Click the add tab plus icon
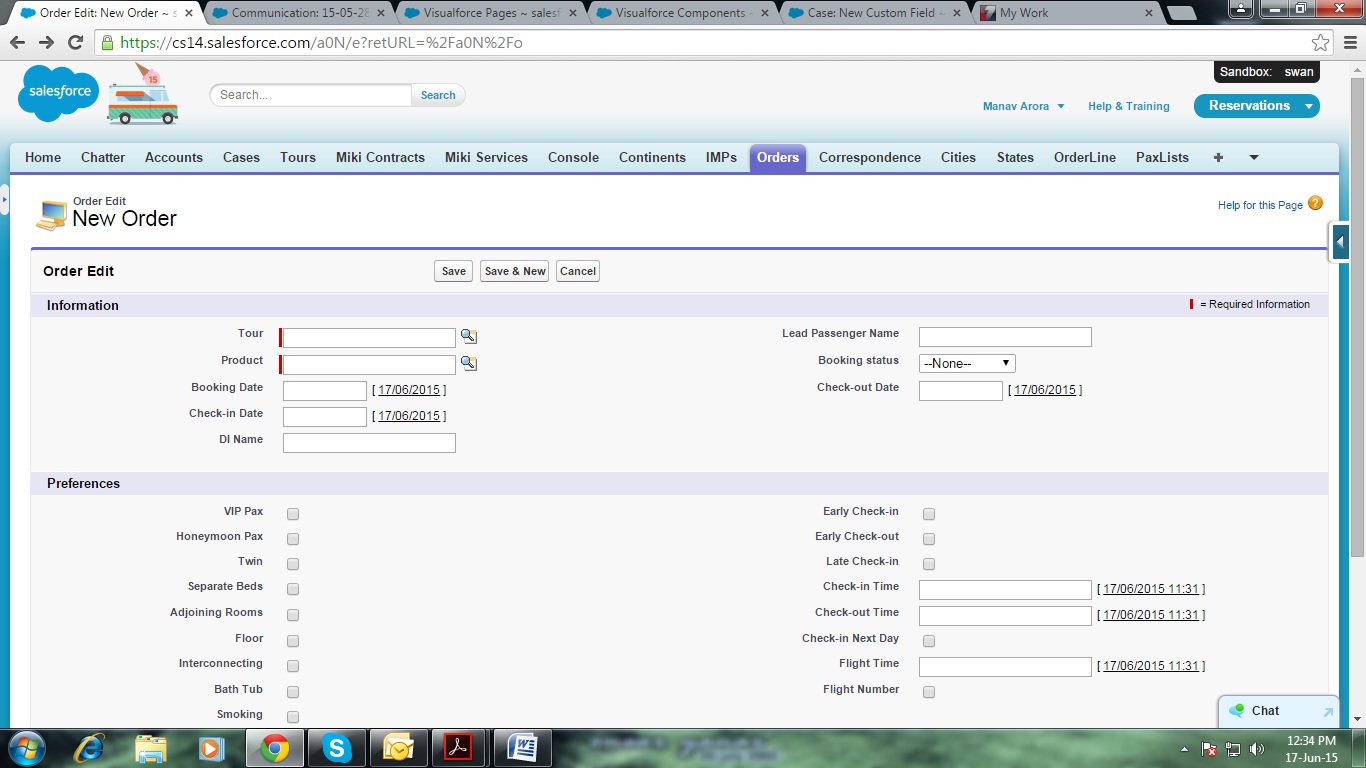The height and width of the screenshot is (768, 1366). (x=1218, y=157)
